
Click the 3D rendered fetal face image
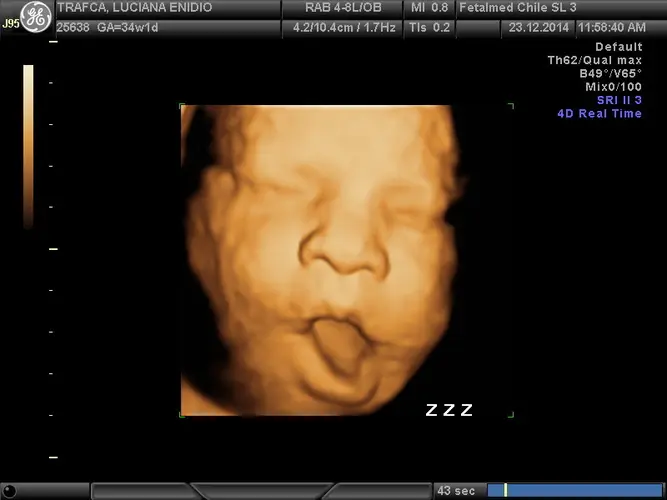click(x=322, y=260)
